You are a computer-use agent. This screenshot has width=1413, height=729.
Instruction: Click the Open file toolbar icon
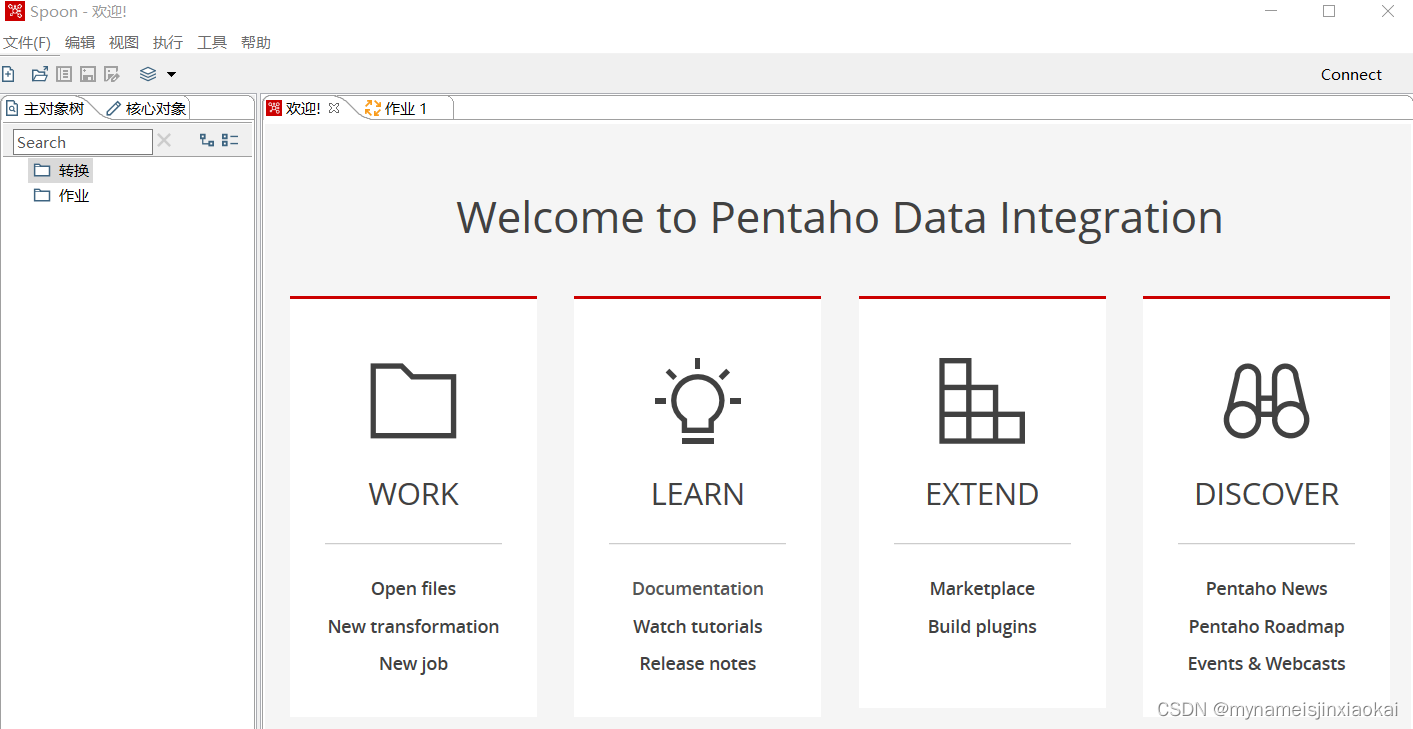(x=40, y=74)
